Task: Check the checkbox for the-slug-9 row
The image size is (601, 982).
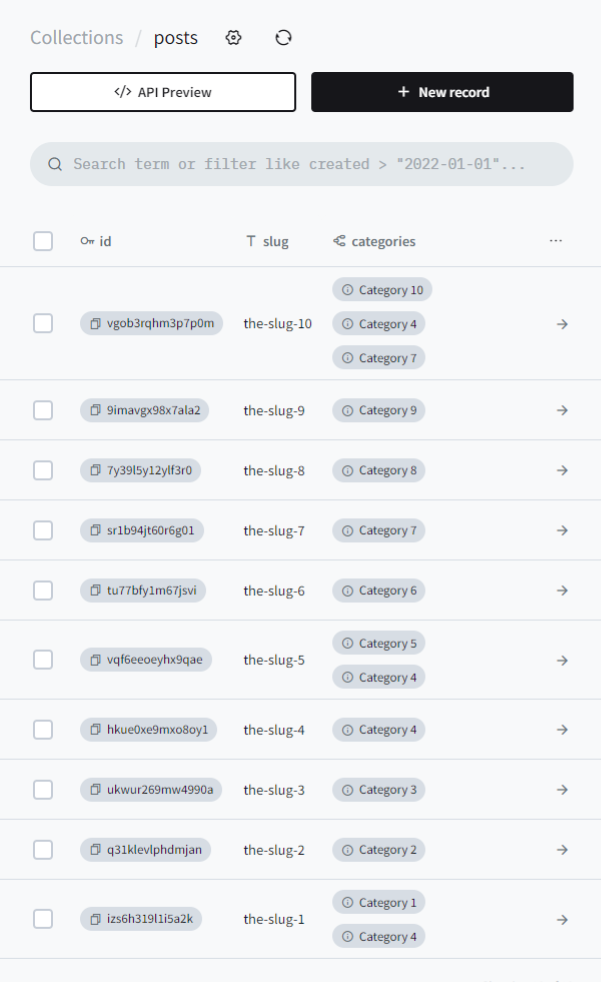Action: (43, 410)
